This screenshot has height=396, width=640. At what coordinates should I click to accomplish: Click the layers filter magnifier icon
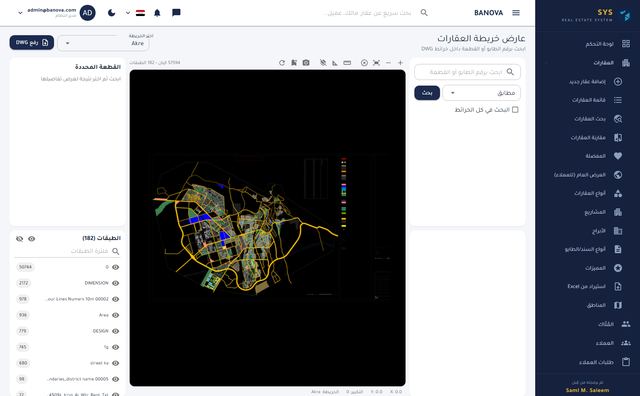pos(116,251)
